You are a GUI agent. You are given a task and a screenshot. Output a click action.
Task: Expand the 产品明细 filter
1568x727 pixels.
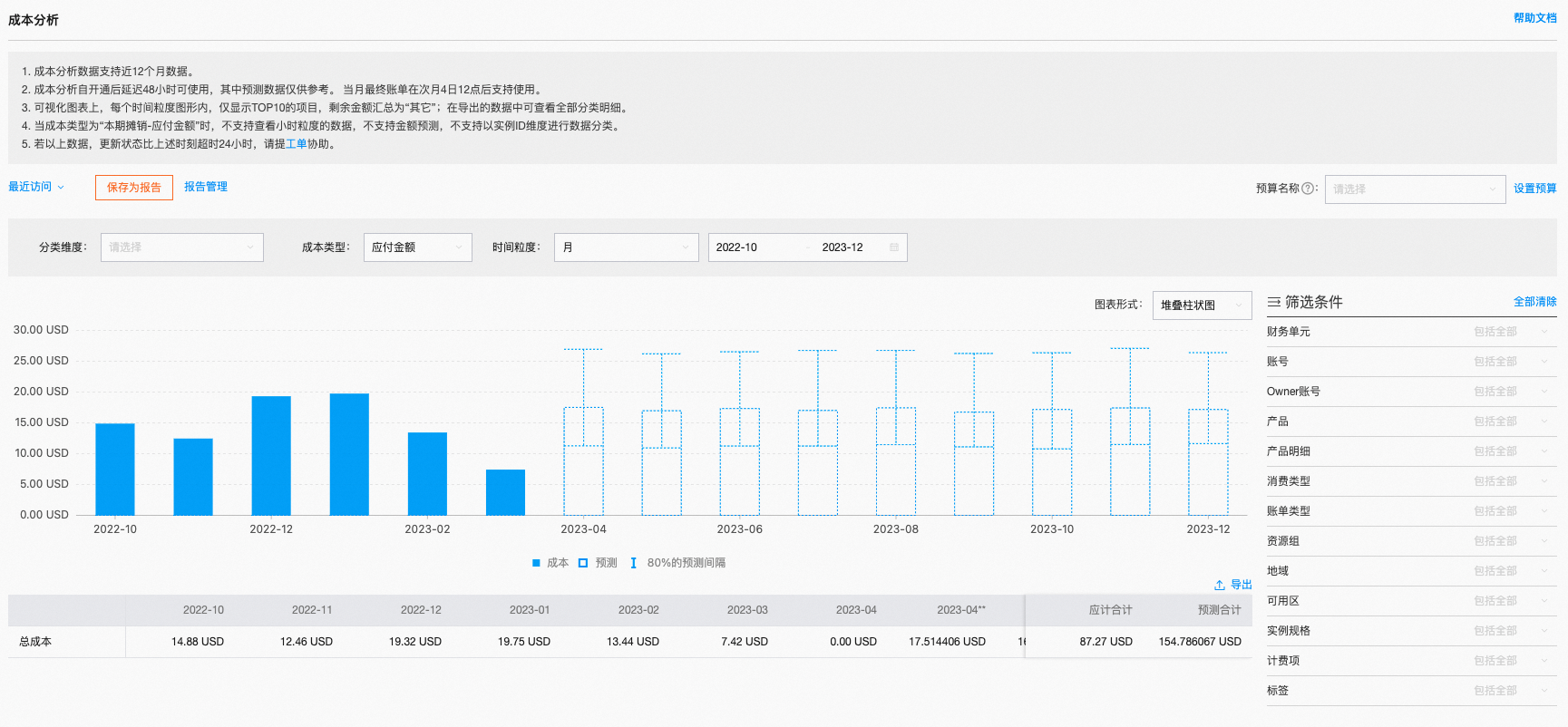[x=1411, y=451]
